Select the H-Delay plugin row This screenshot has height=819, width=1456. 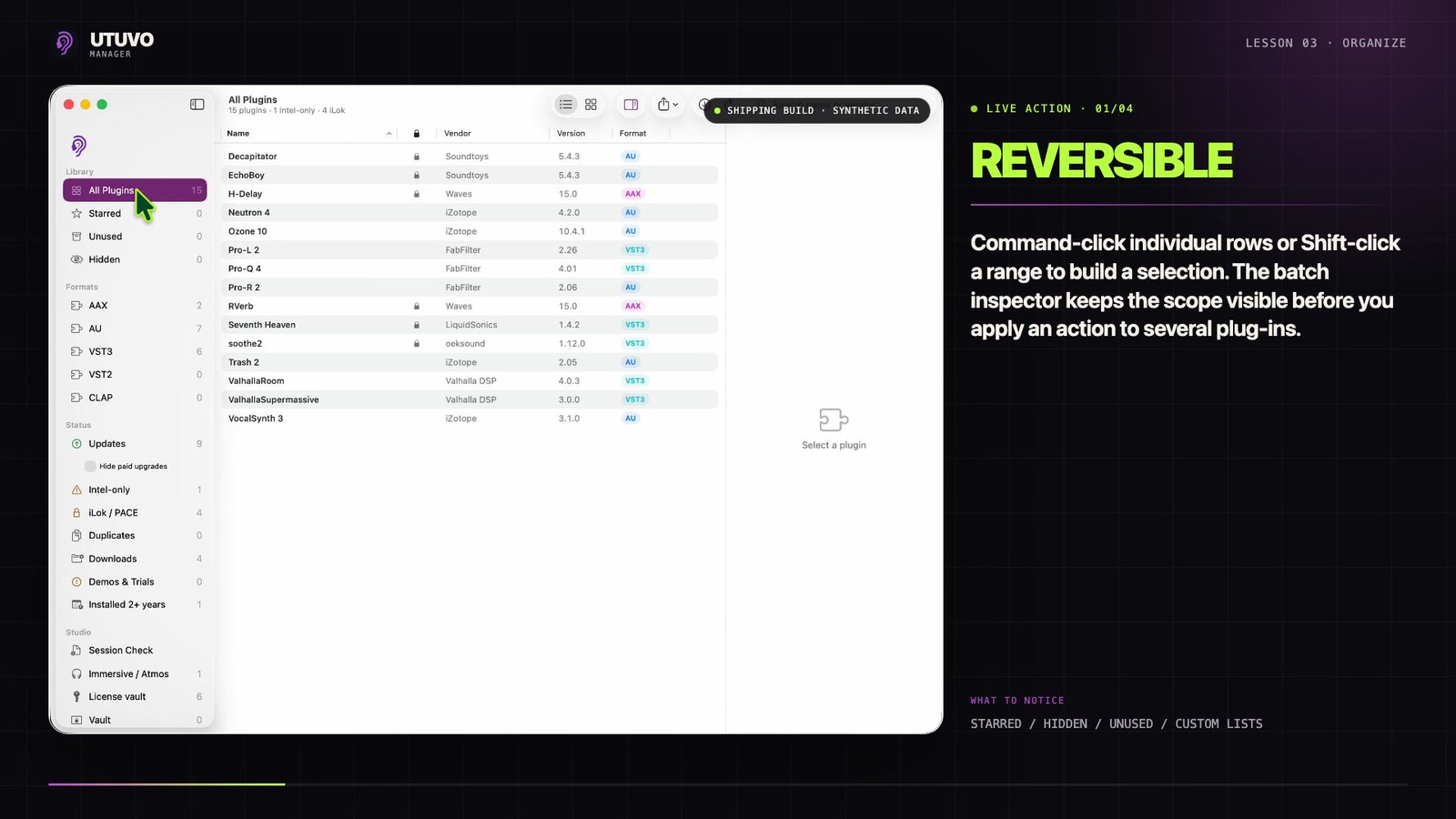pyautogui.click(x=470, y=194)
